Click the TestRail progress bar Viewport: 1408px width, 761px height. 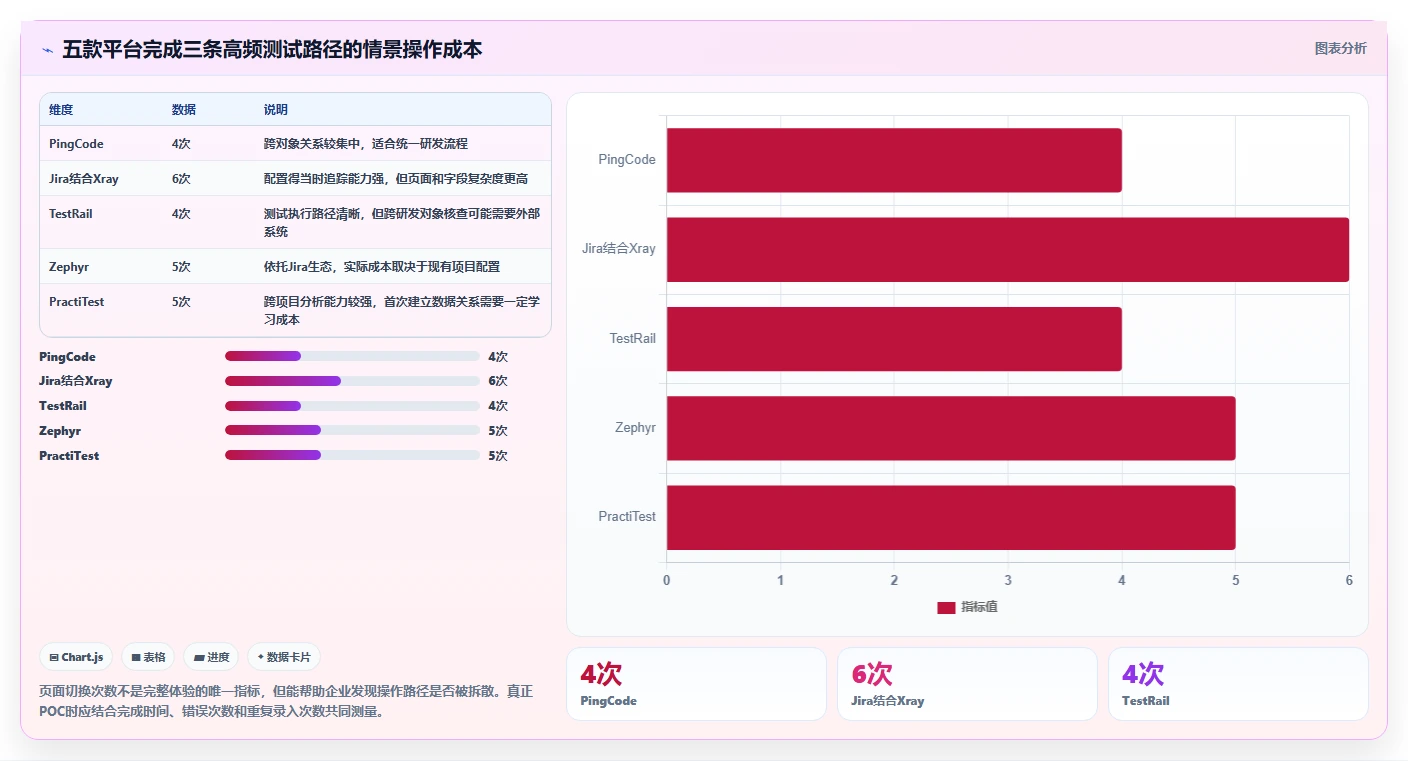click(x=352, y=406)
